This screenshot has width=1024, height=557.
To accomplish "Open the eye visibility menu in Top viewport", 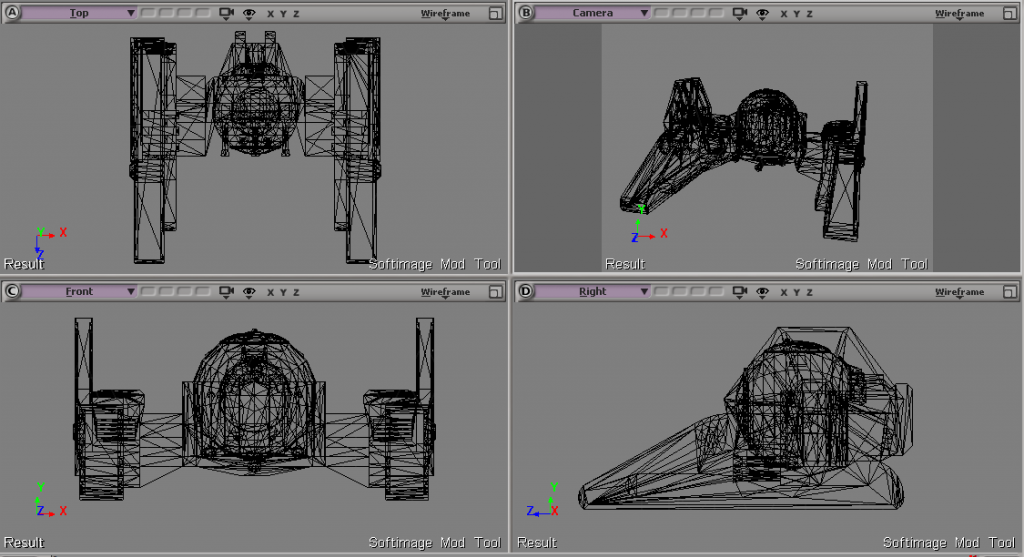I will 249,14.
